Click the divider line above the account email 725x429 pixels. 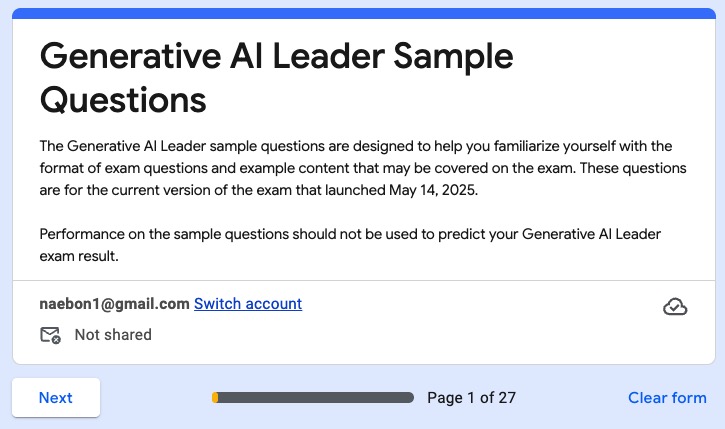(362, 281)
